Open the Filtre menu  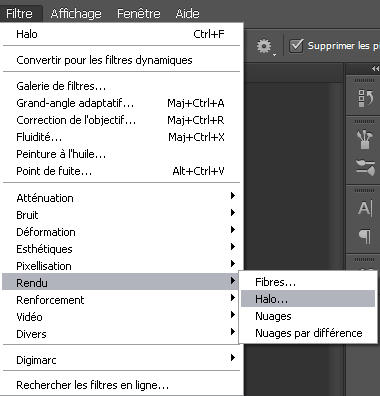tap(19, 14)
